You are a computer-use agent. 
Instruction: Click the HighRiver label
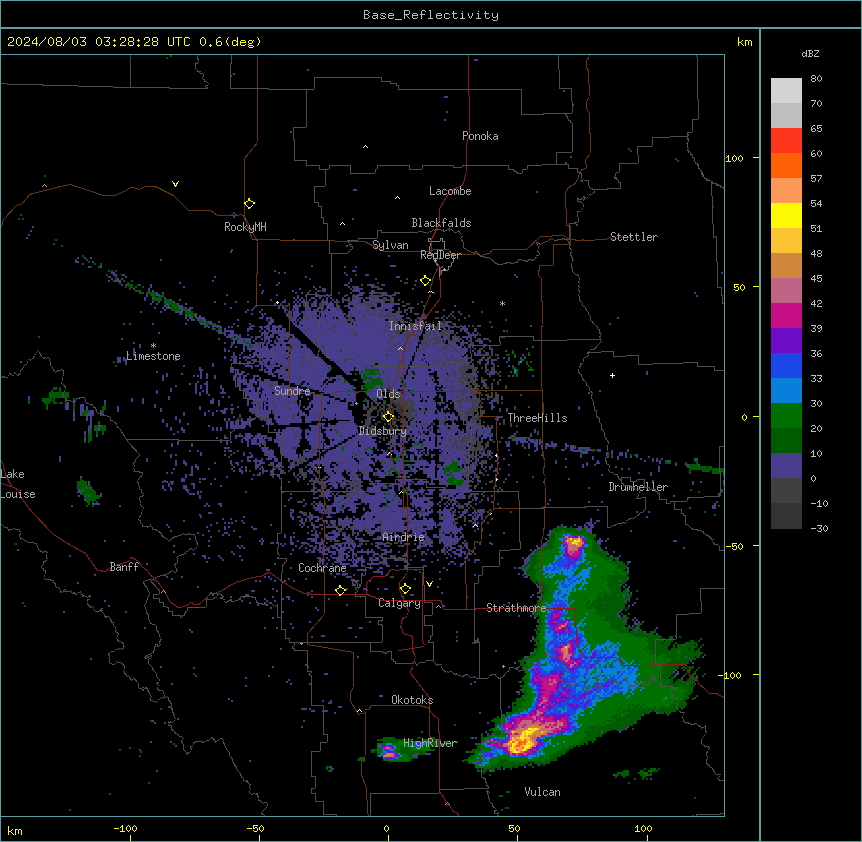pos(430,743)
